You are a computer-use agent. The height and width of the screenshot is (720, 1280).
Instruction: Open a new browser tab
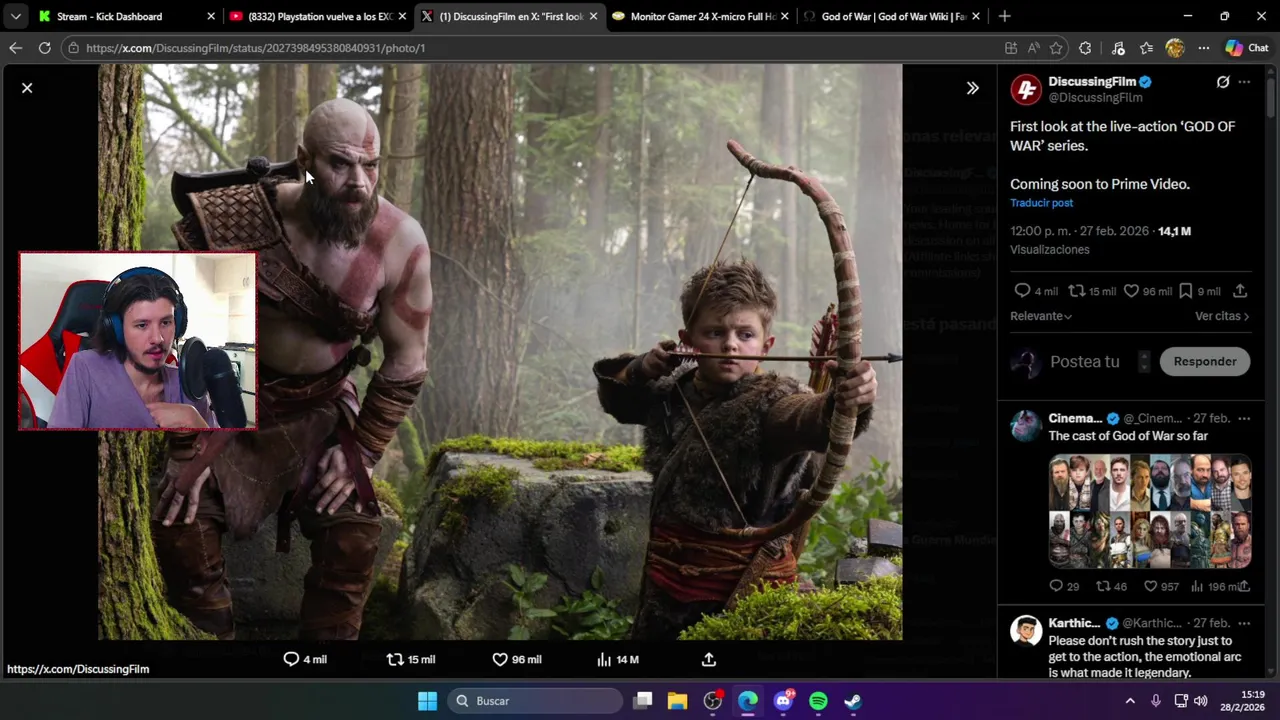point(1004,16)
